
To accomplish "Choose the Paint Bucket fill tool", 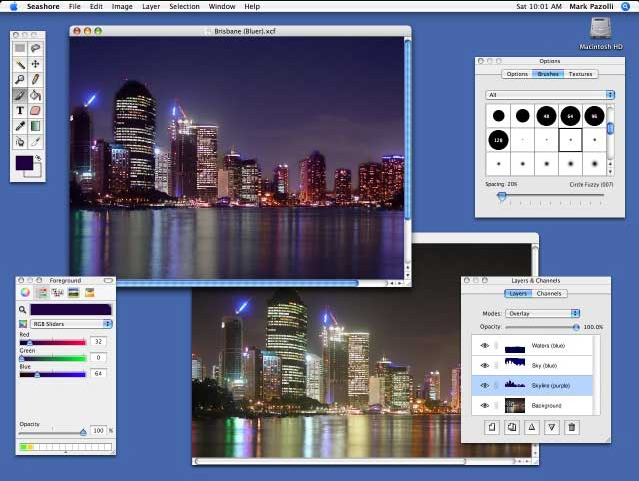I will pyautogui.click(x=36, y=94).
